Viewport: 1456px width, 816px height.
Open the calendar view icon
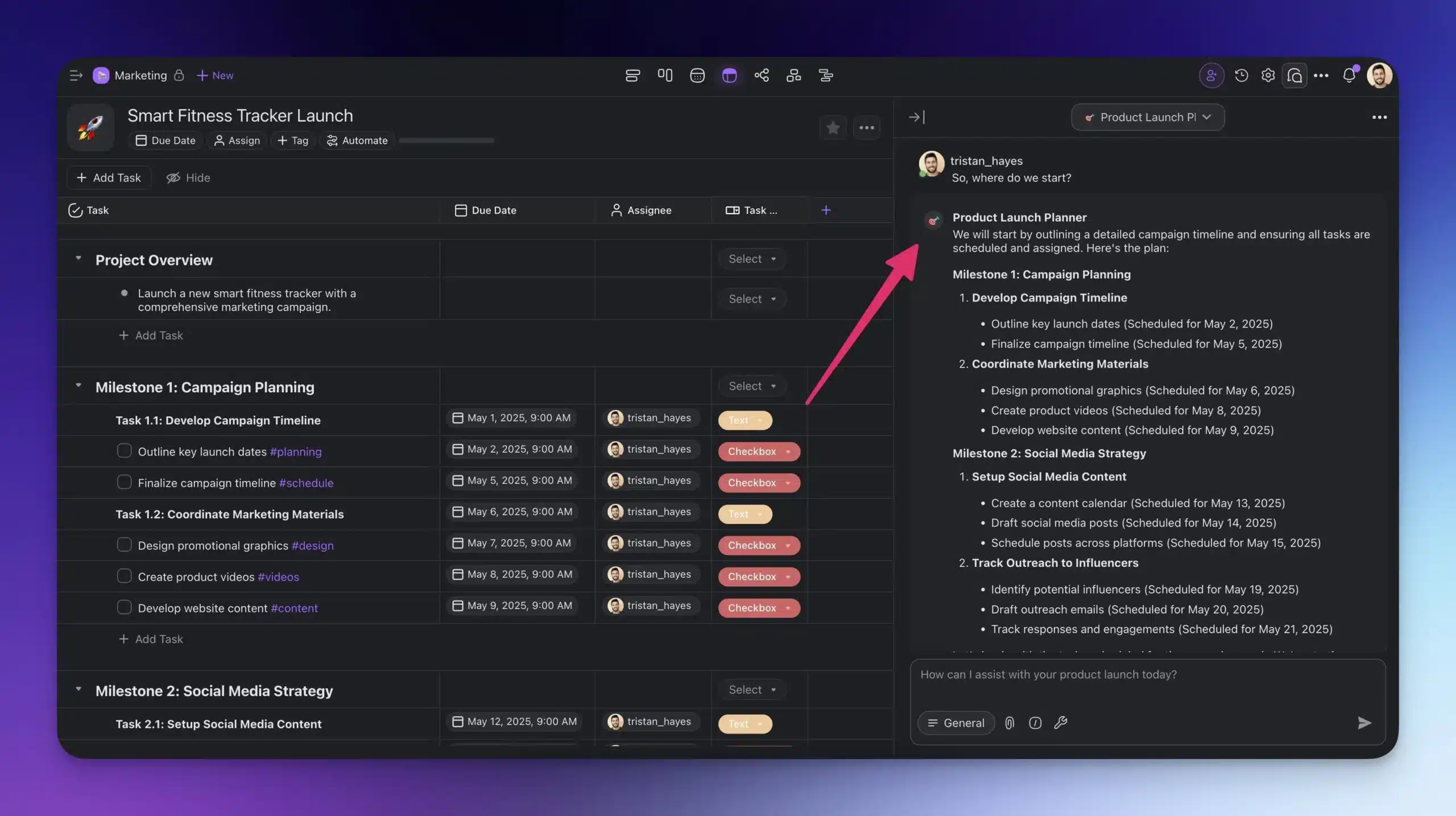(697, 75)
